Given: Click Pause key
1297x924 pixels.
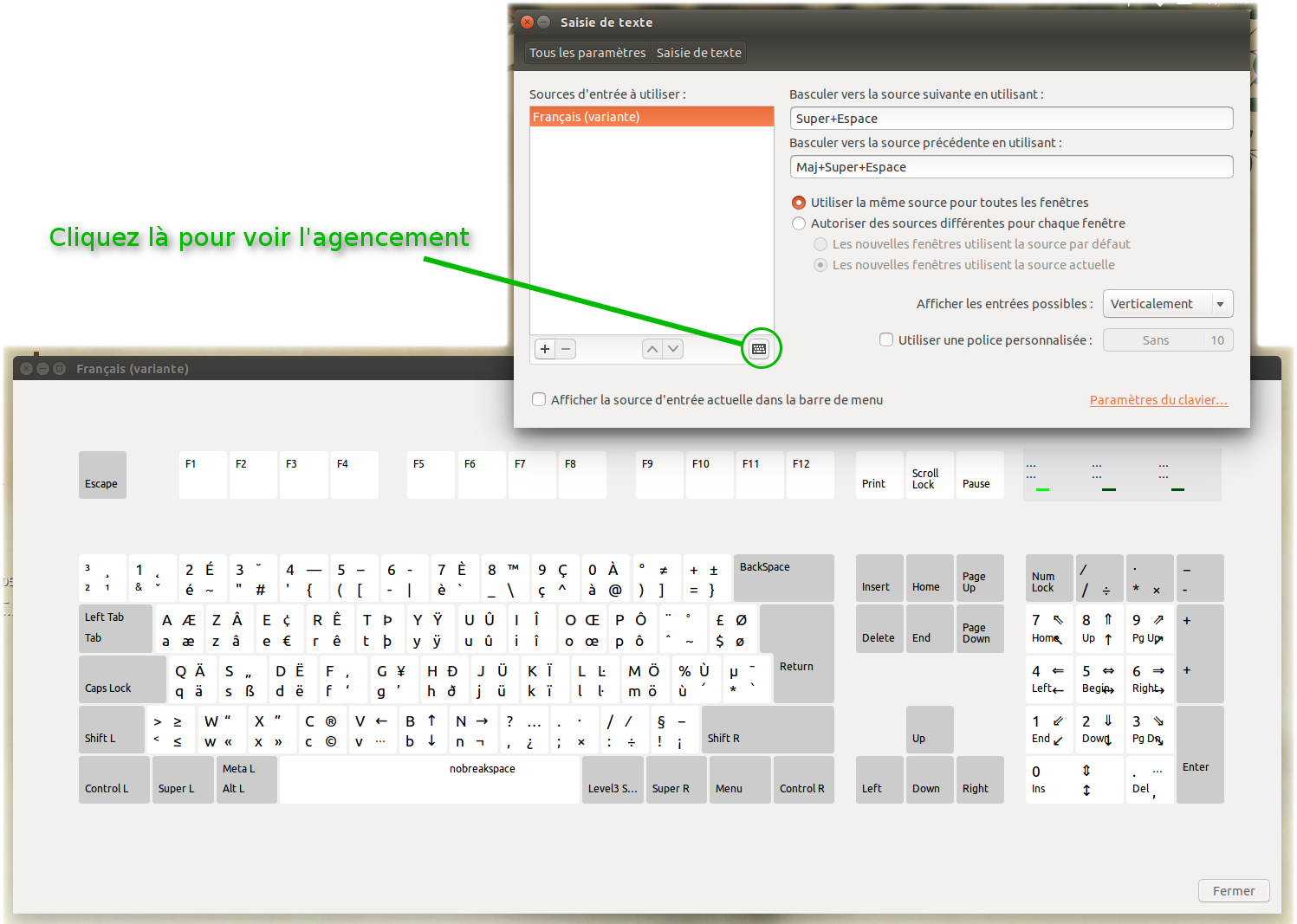Looking at the screenshot, I should [980, 475].
